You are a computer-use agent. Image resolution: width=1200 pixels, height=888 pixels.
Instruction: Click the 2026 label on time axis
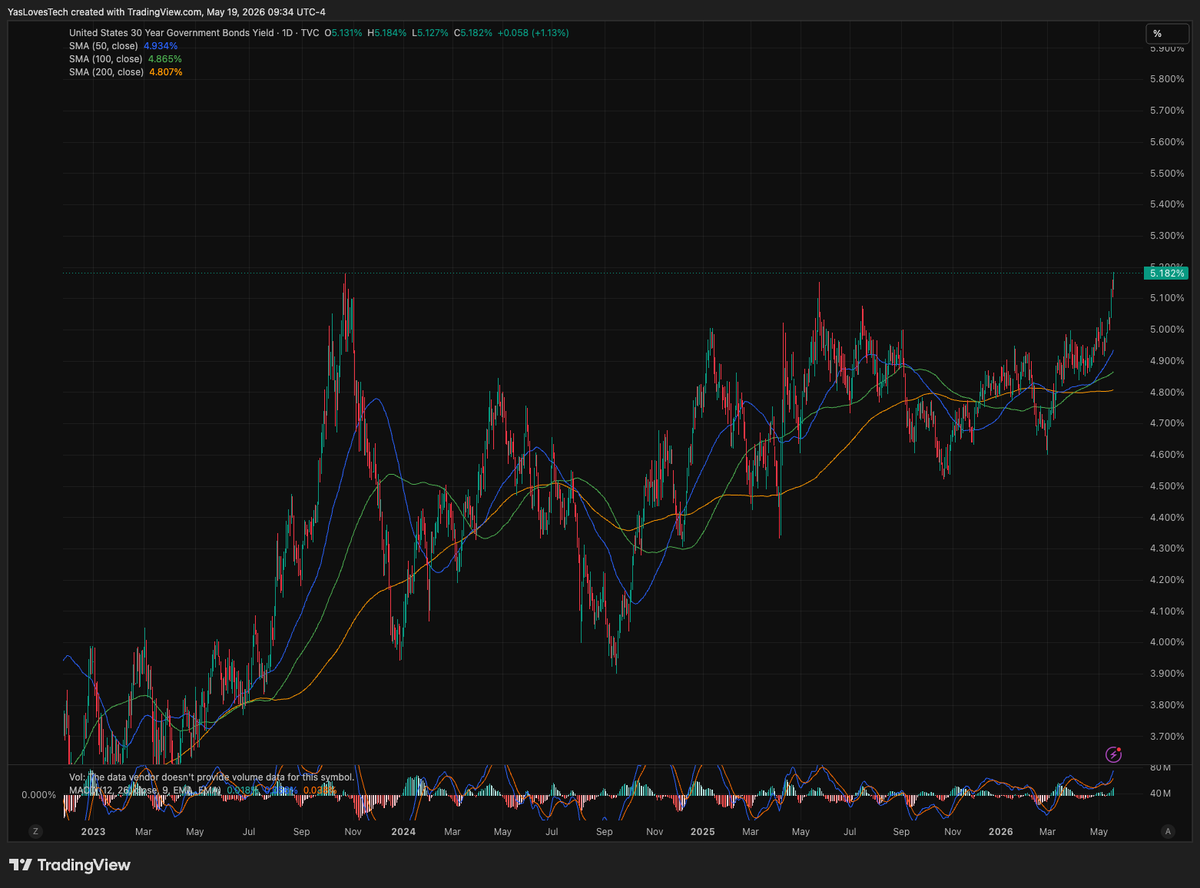1002,831
